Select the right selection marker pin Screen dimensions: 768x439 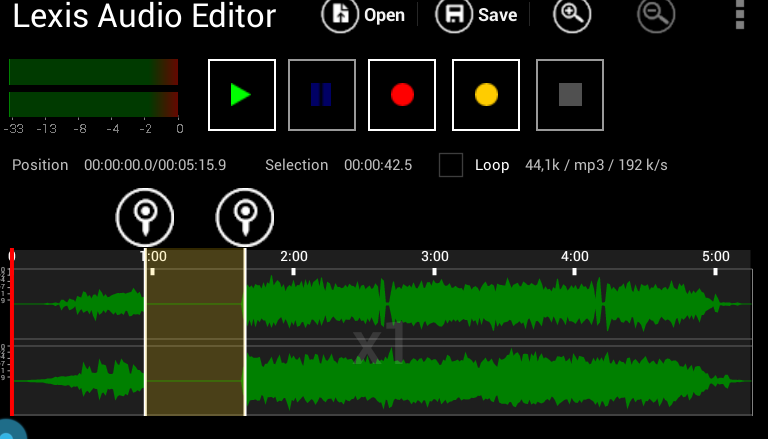pos(245,217)
